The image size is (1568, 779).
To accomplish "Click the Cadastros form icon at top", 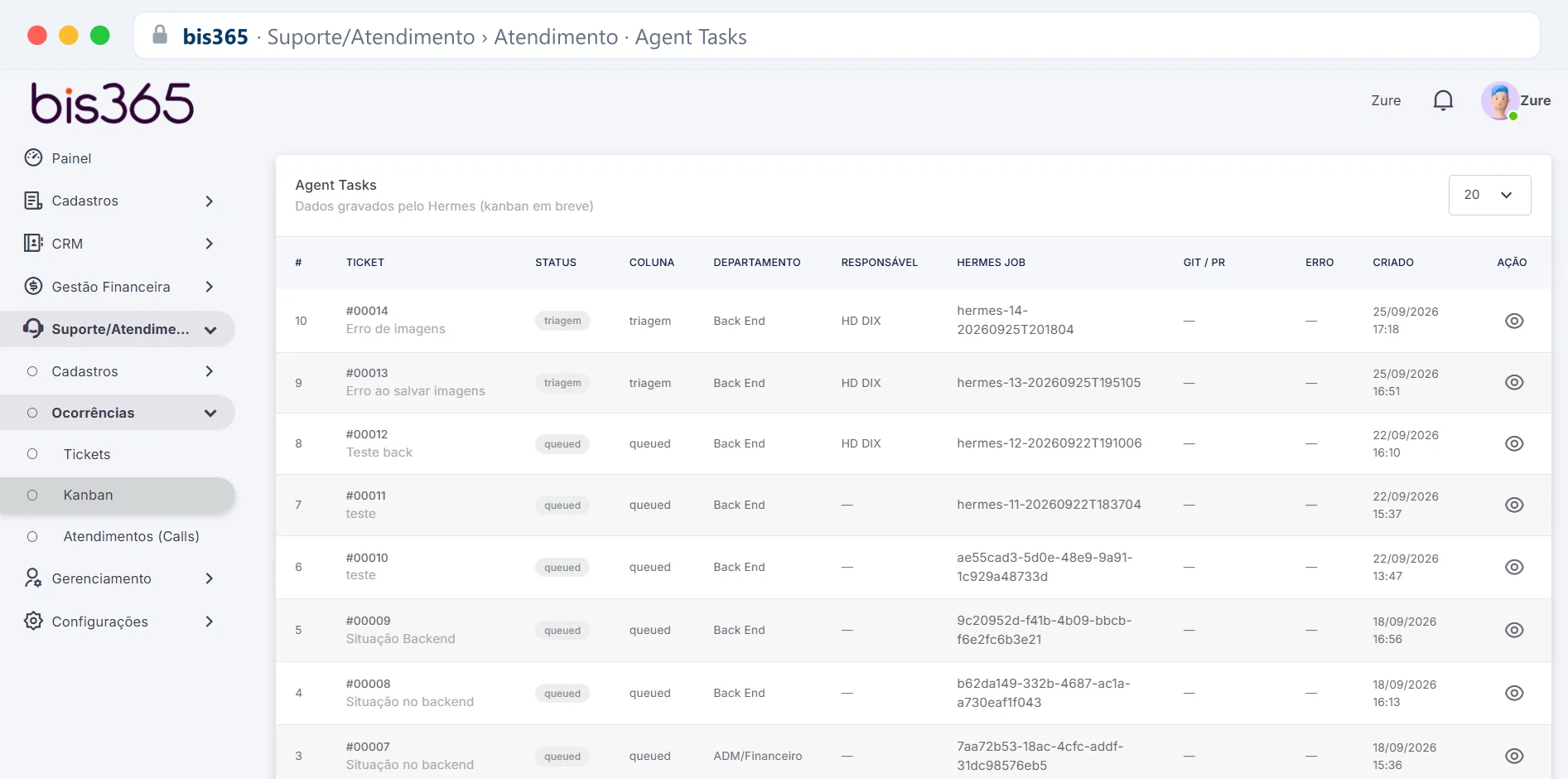I will pos(33,201).
